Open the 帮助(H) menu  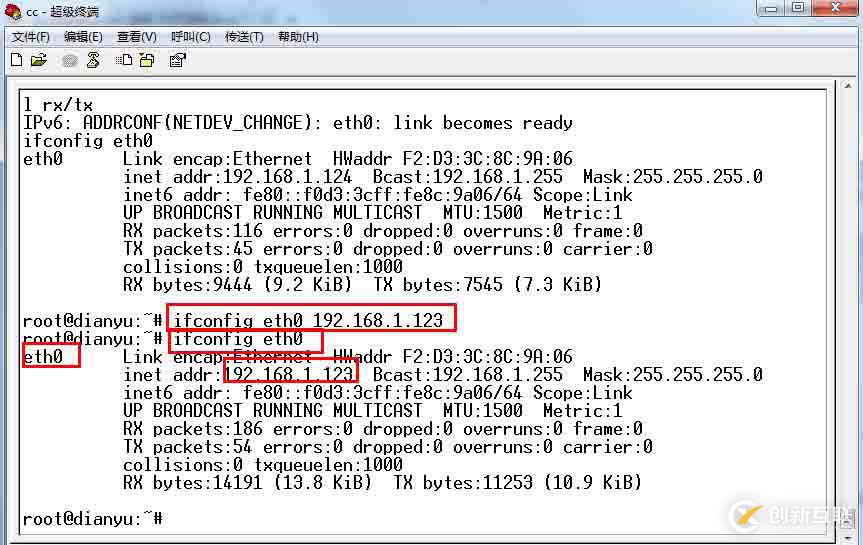click(298, 37)
